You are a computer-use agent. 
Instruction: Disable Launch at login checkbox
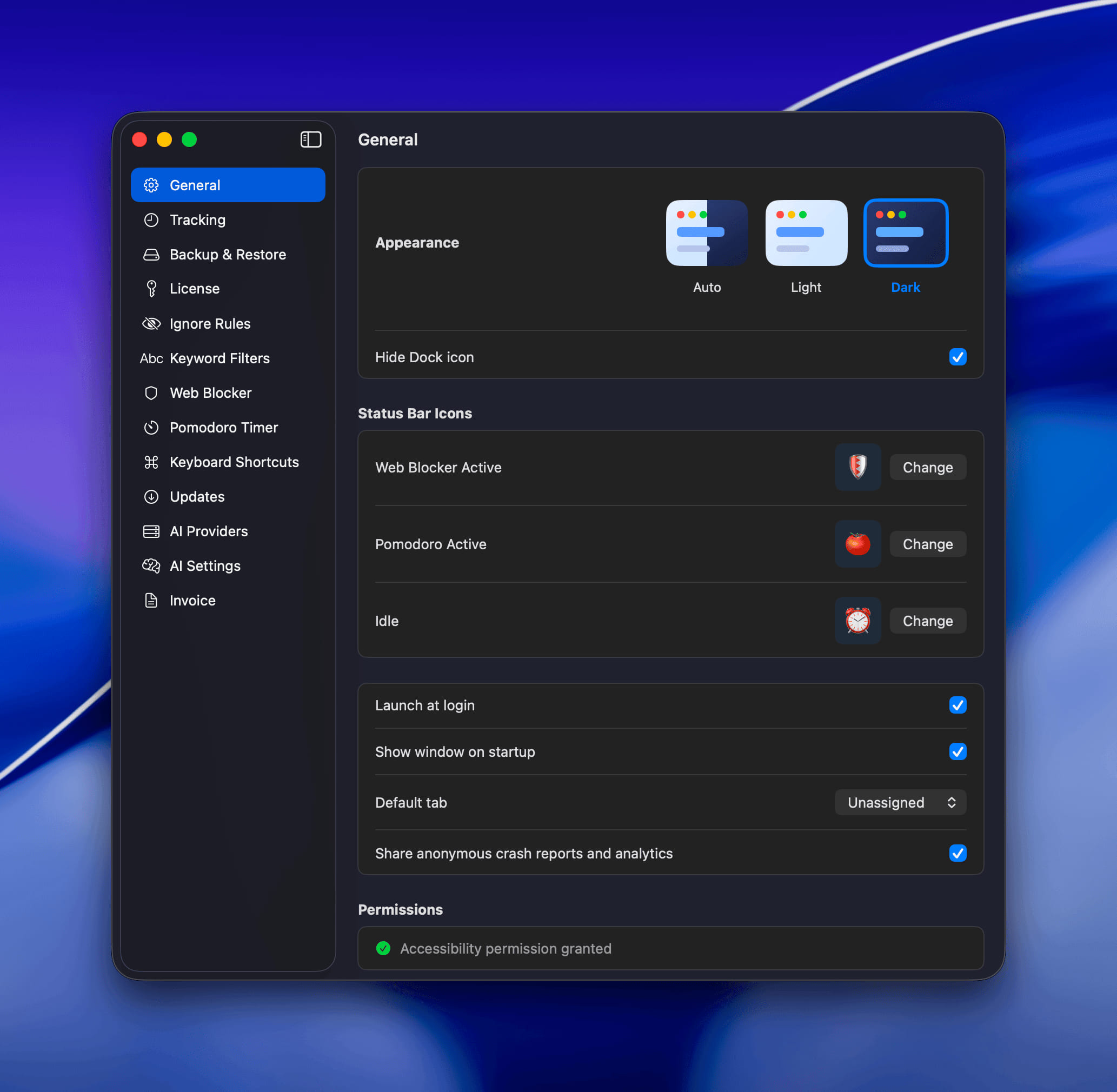957,705
